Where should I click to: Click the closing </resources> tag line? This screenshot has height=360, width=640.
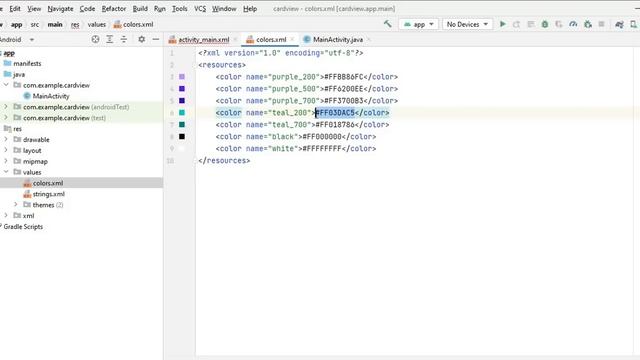[224, 160]
